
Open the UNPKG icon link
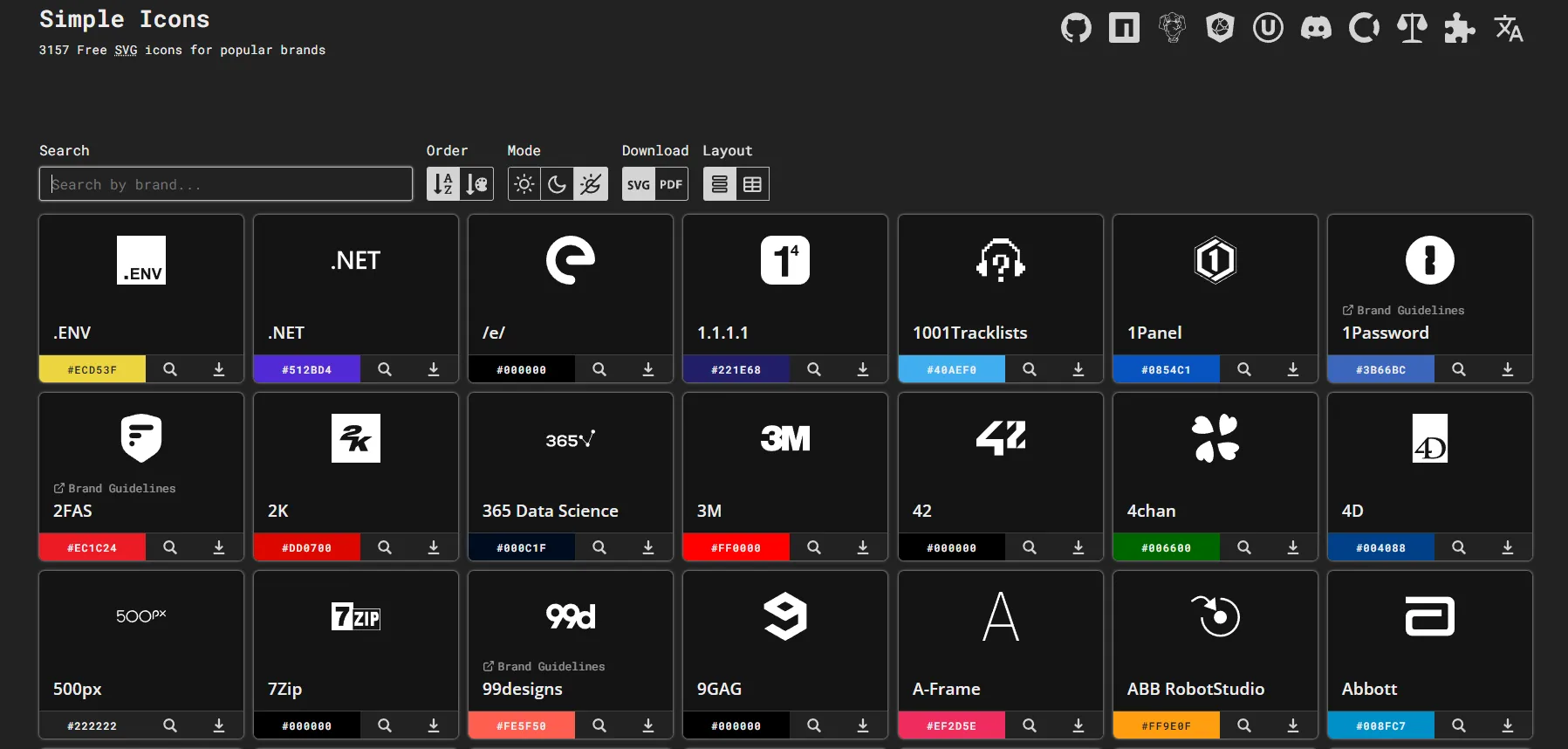click(x=1268, y=28)
